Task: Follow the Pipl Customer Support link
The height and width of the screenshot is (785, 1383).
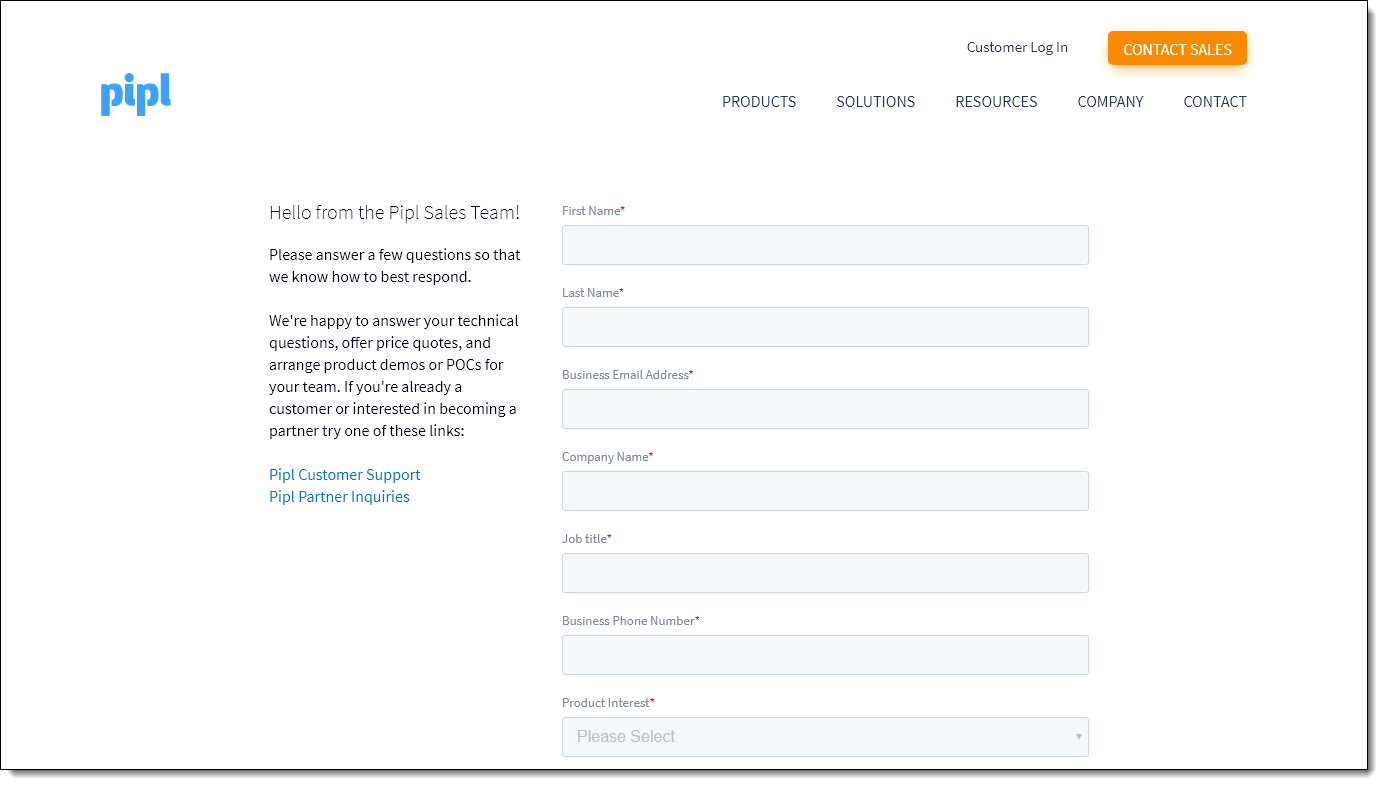Action: (344, 475)
